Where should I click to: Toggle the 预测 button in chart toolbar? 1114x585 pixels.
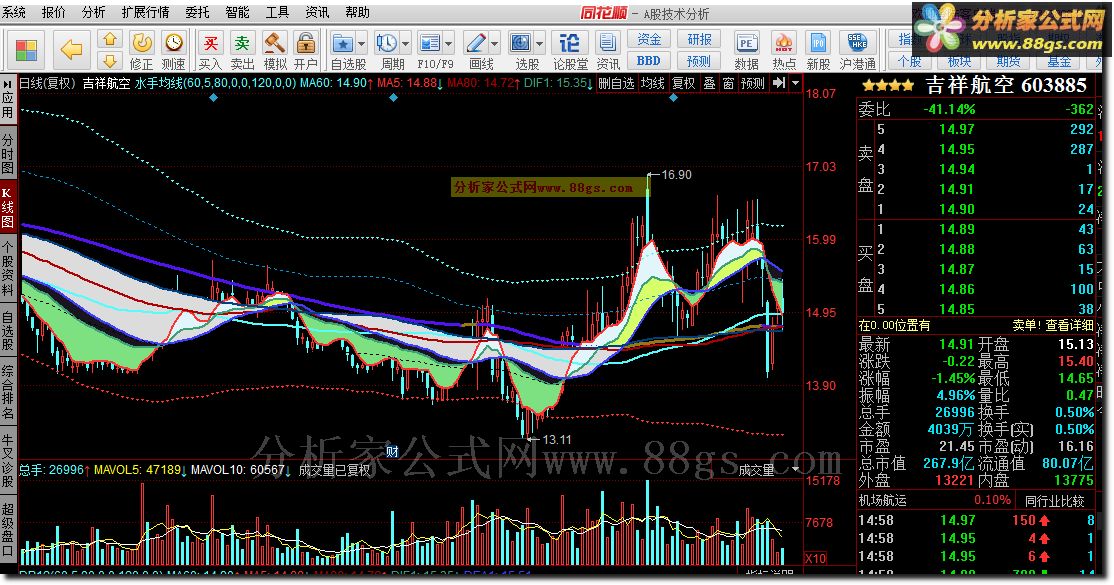[753, 83]
